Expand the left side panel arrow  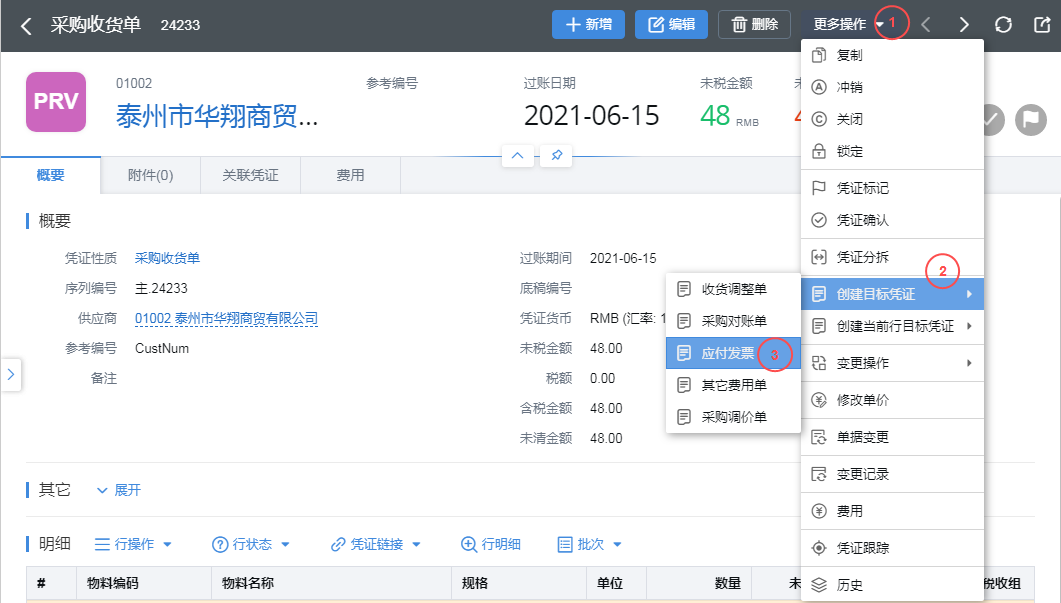pos(10,374)
